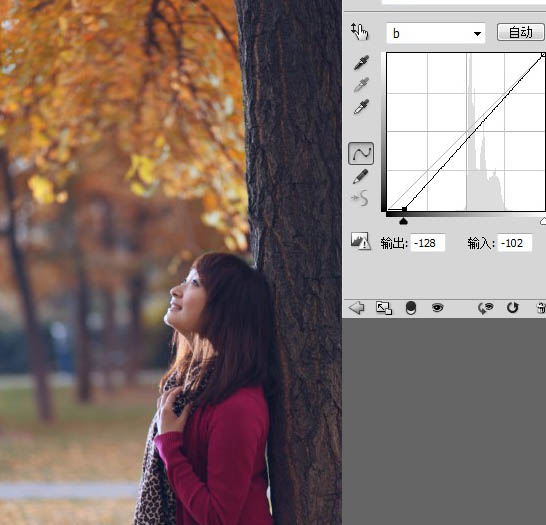Click the 输出 output value field
Screen dimensions: 546x525
point(428,243)
